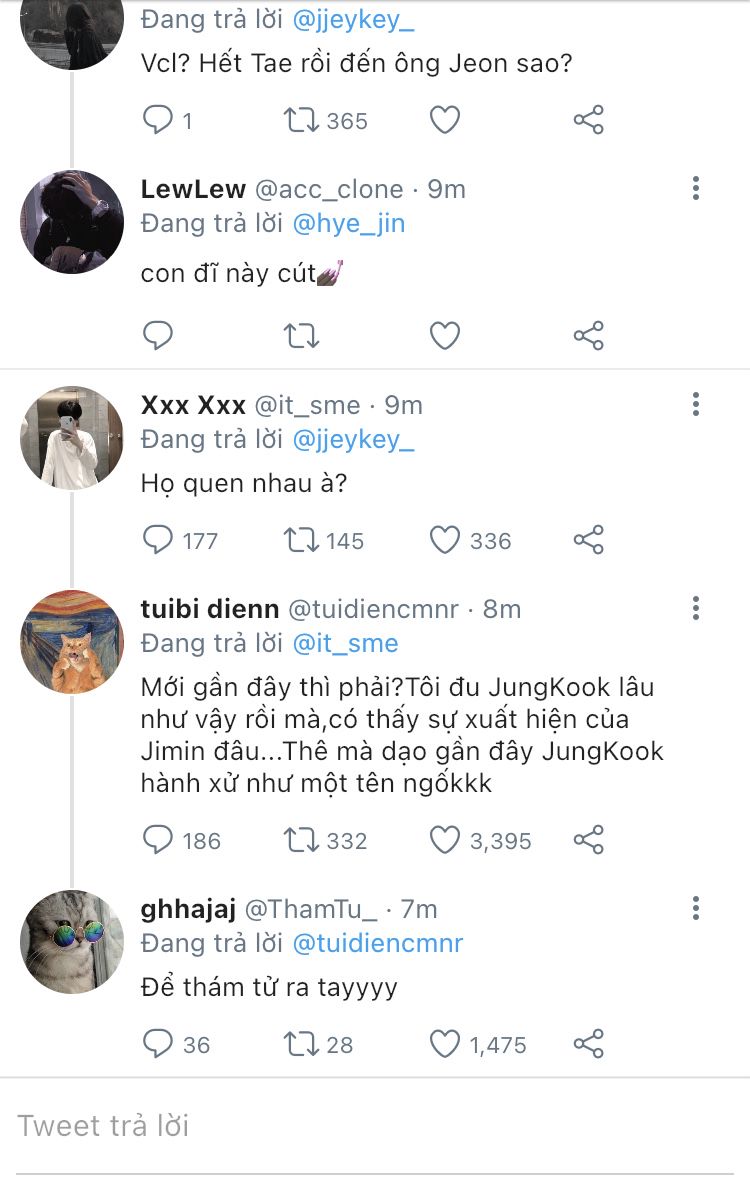750x1182 pixels.
Task: Share tuibi dienn's tweet
Action: (x=589, y=840)
